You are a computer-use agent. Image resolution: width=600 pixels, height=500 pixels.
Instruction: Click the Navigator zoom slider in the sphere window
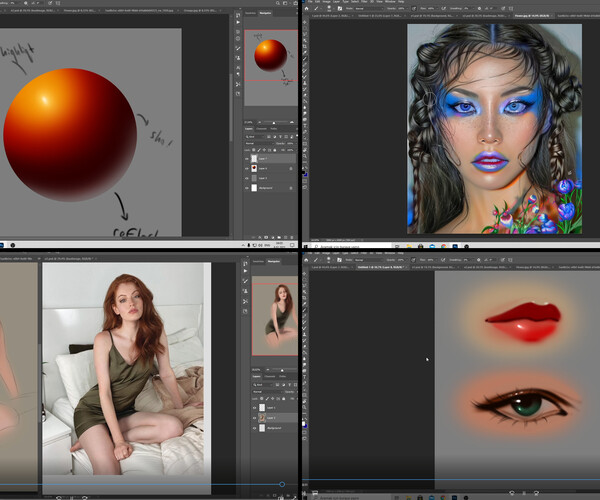coord(274,122)
